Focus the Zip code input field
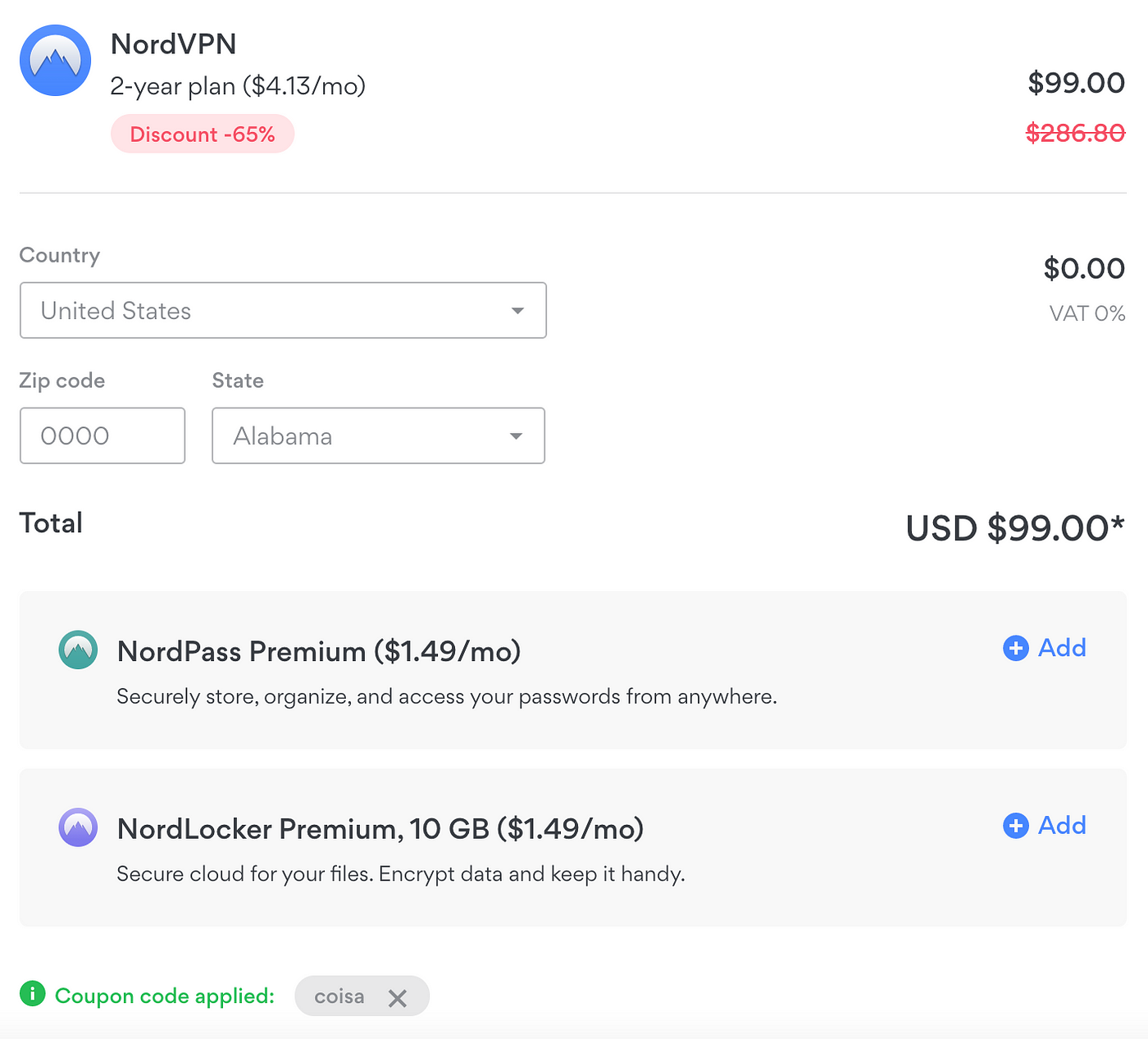The height and width of the screenshot is (1039, 1148). point(102,435)
